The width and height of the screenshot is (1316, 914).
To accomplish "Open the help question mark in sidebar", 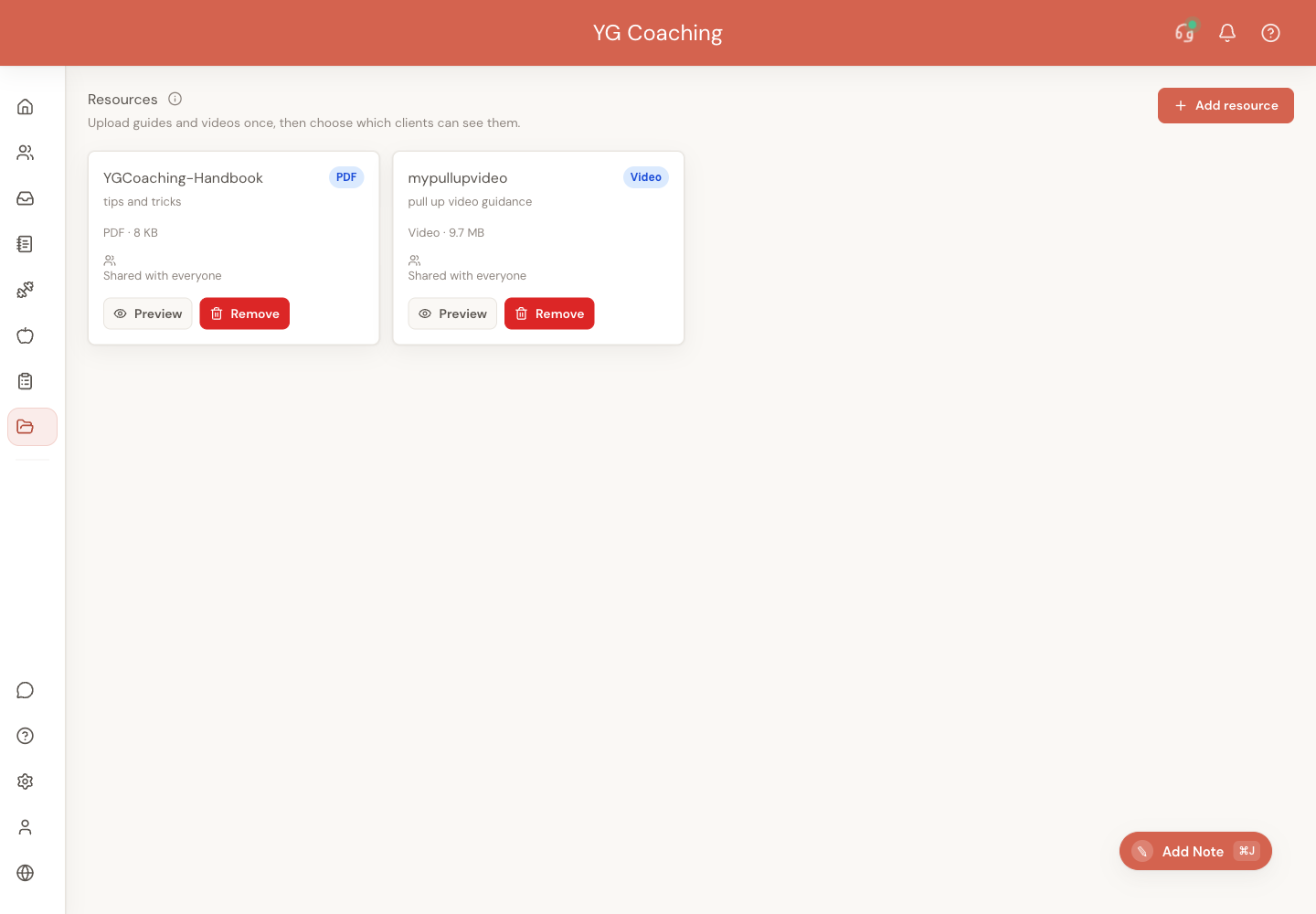I will (x=26, y=736).
